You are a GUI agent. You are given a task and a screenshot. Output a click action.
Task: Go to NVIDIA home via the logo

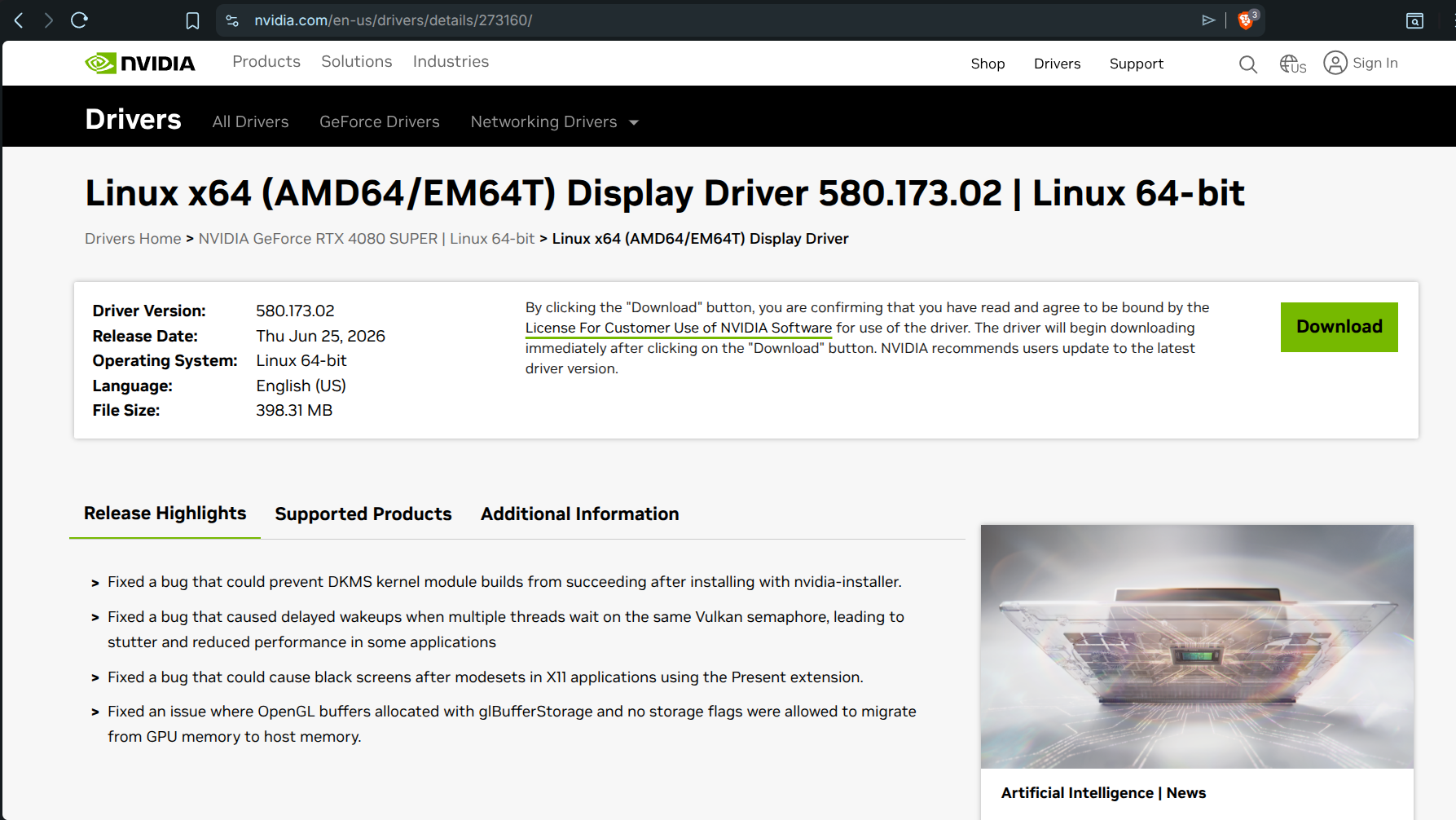[140, 63]
